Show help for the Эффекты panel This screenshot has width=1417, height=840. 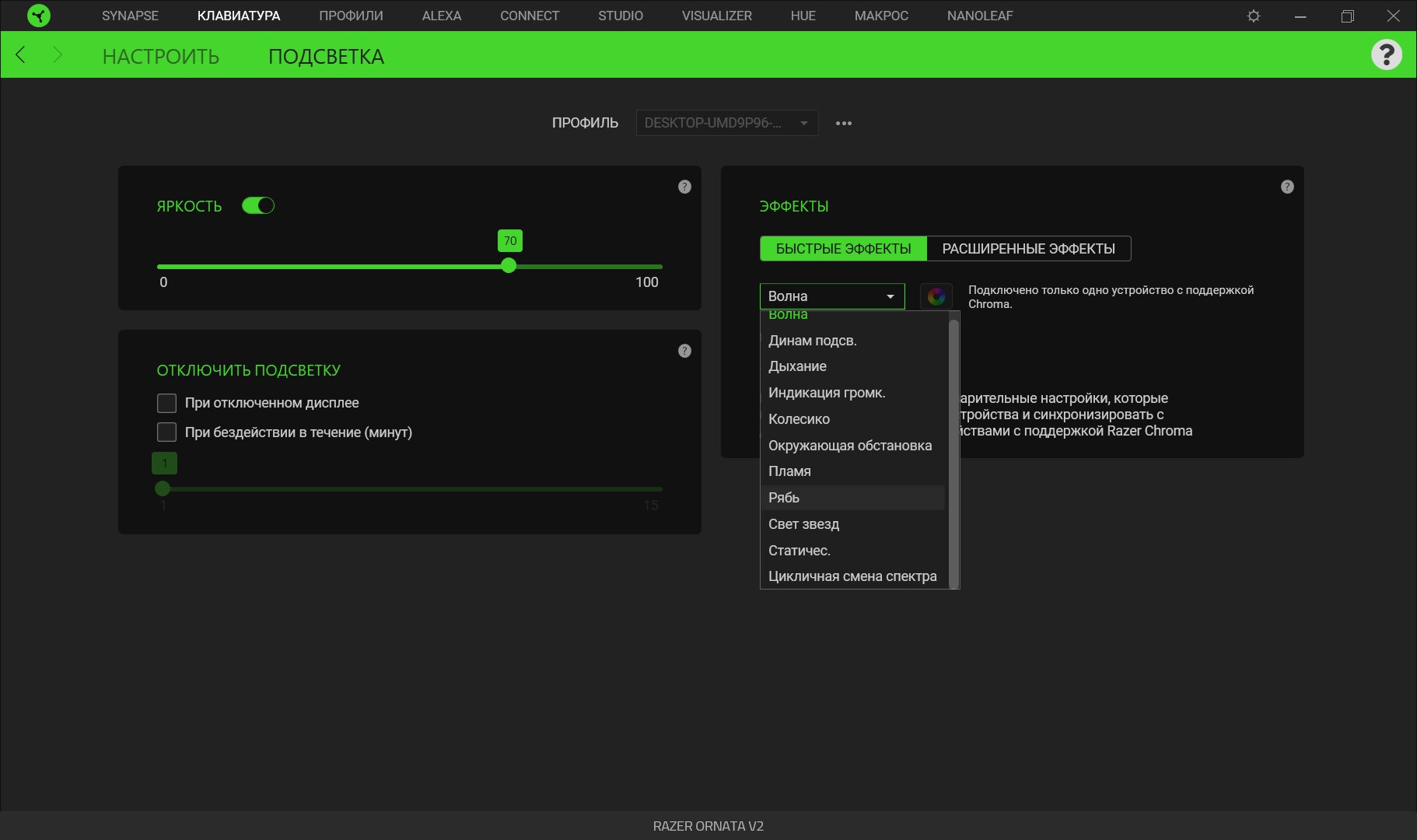(x=1287, y=187)
